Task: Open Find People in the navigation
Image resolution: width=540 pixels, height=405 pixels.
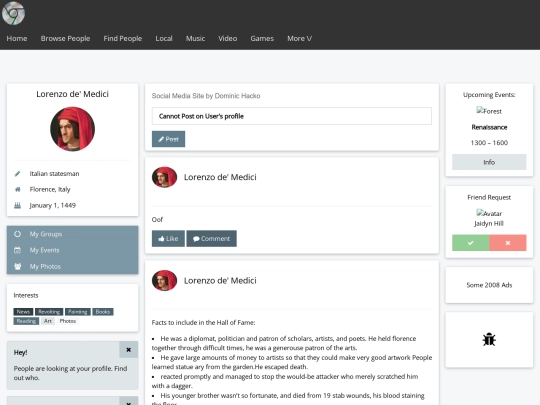Action: (x=123, y=39)
